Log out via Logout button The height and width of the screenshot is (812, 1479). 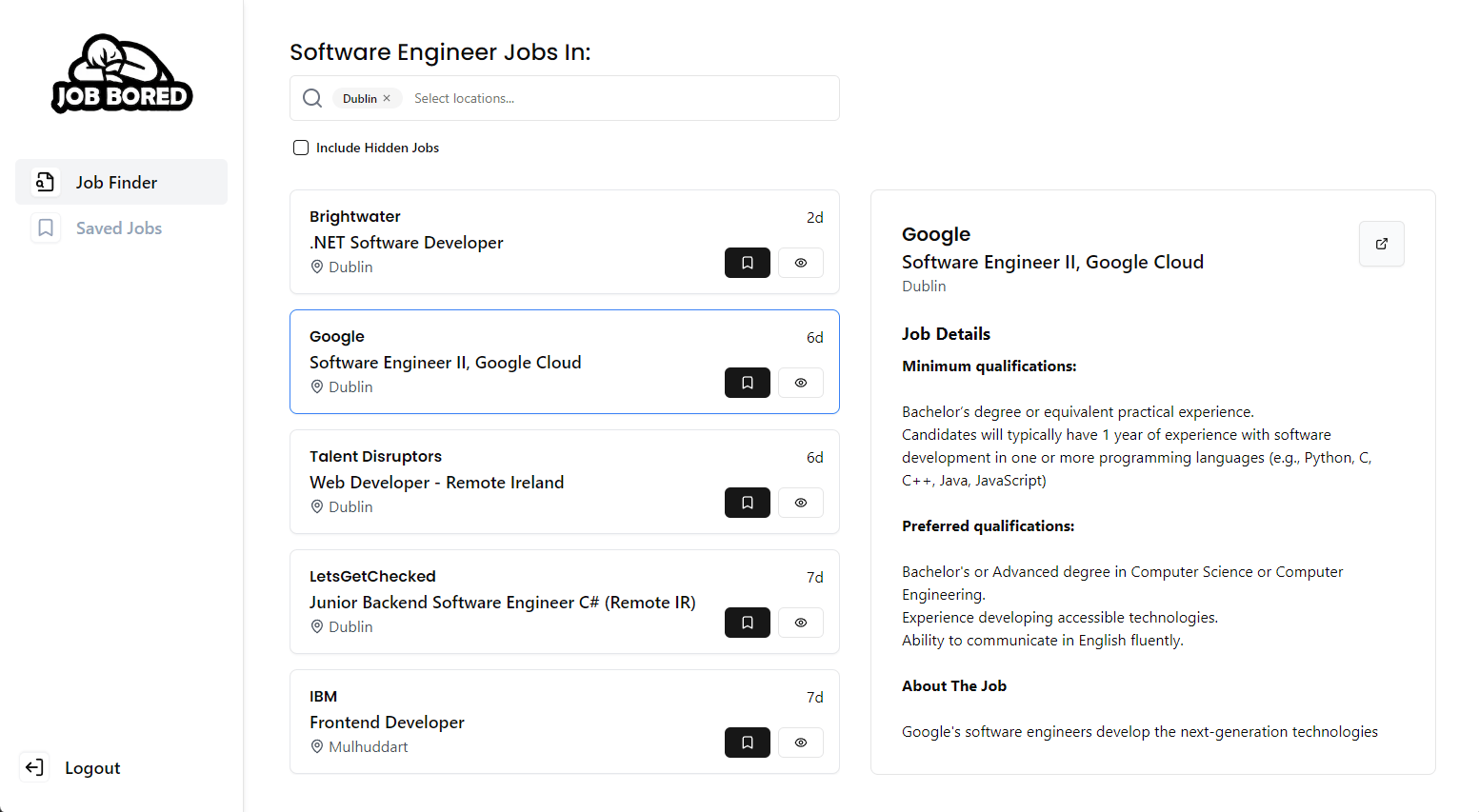(x=71, y=767)
